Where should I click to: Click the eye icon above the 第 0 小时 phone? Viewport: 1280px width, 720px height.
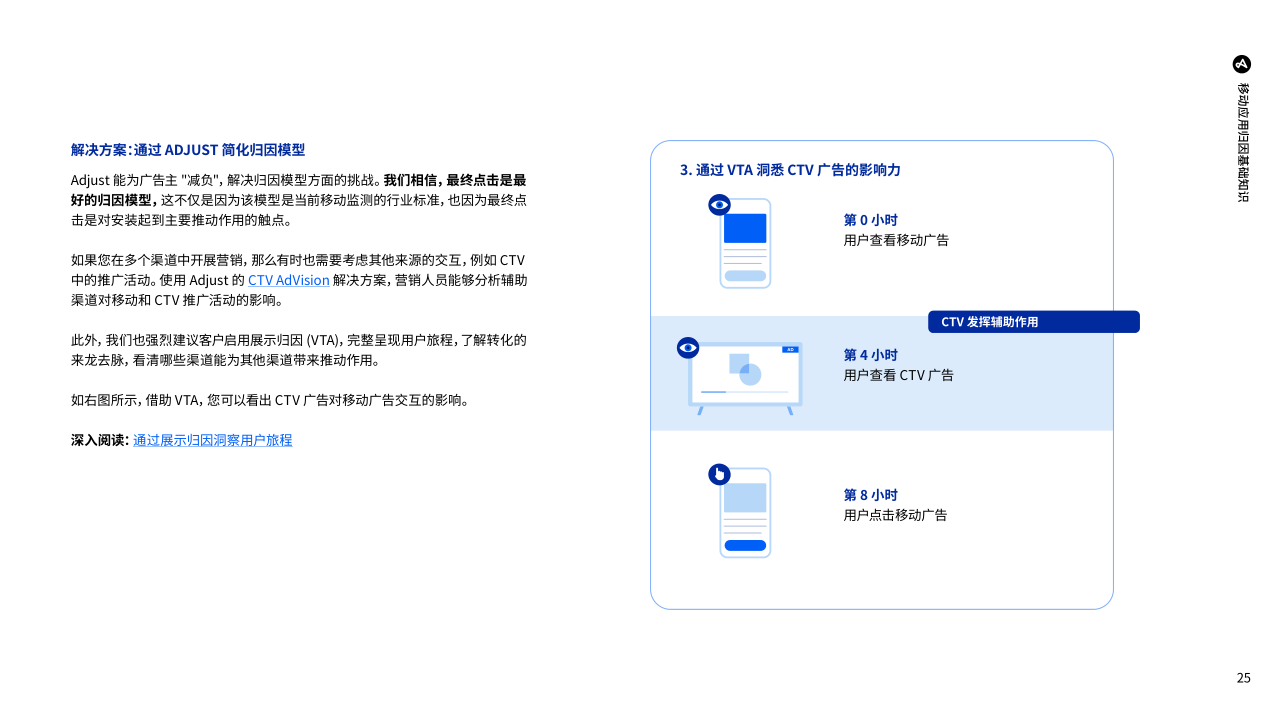(719, 205)
